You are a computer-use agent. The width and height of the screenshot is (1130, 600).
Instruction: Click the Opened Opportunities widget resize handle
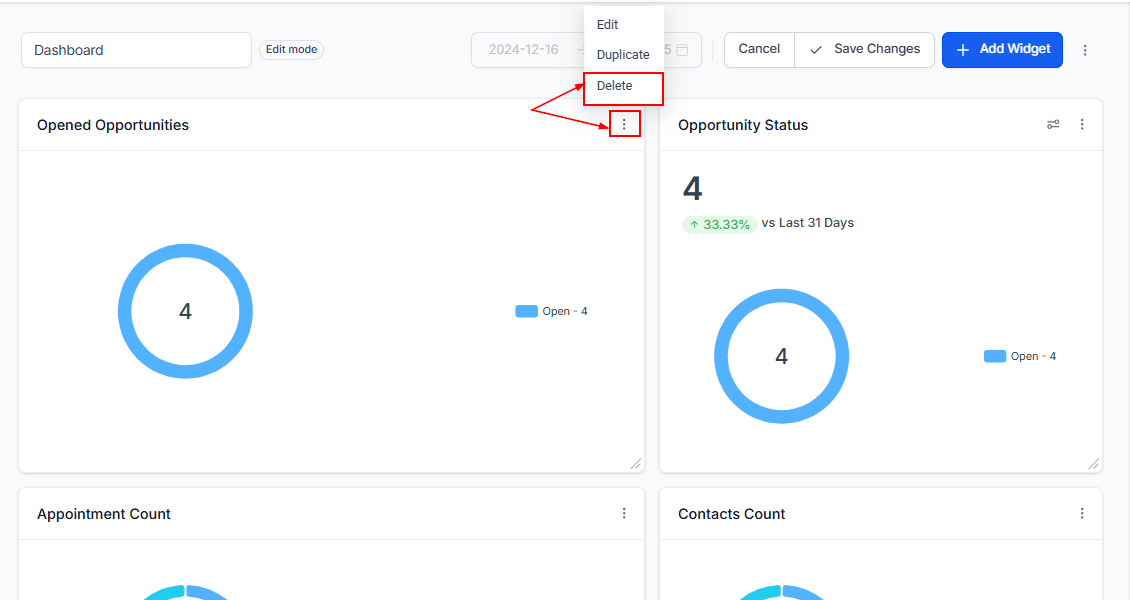635,463
